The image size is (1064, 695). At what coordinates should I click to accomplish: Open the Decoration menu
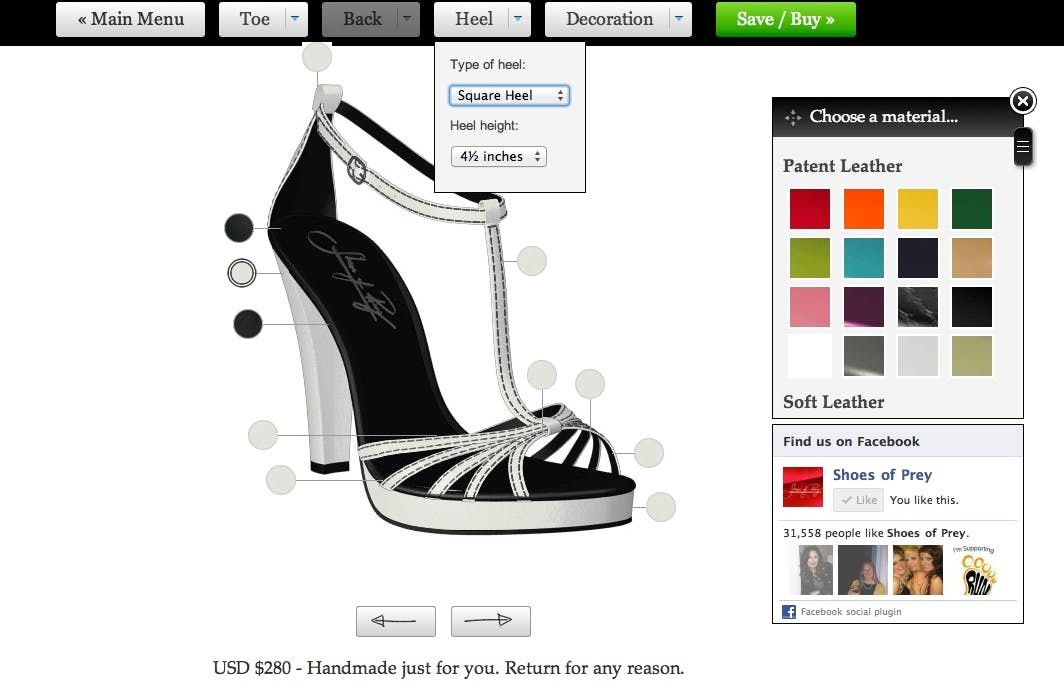click(x=608, y=19)
